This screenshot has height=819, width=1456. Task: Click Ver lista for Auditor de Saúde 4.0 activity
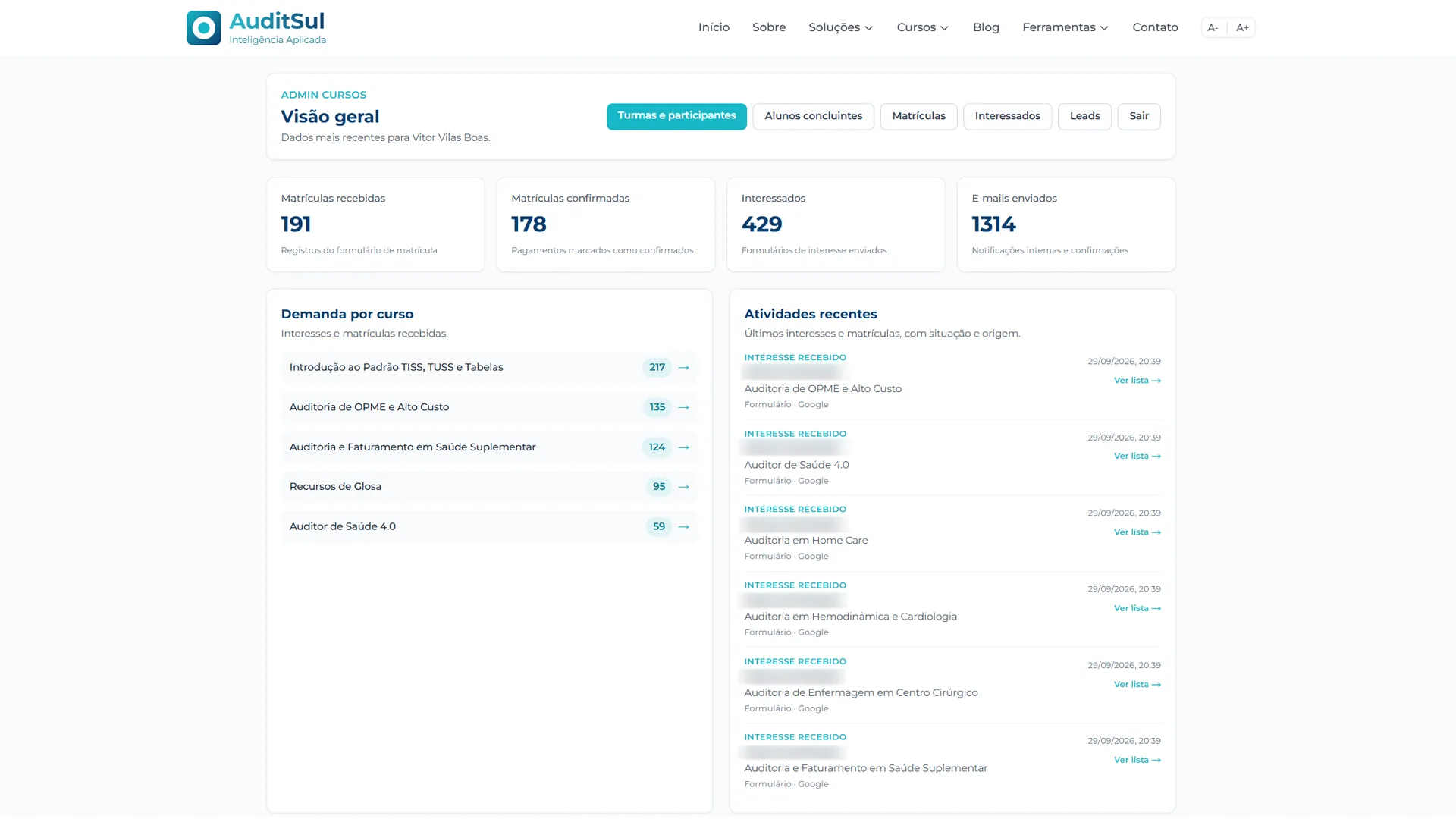point(1137,457)
